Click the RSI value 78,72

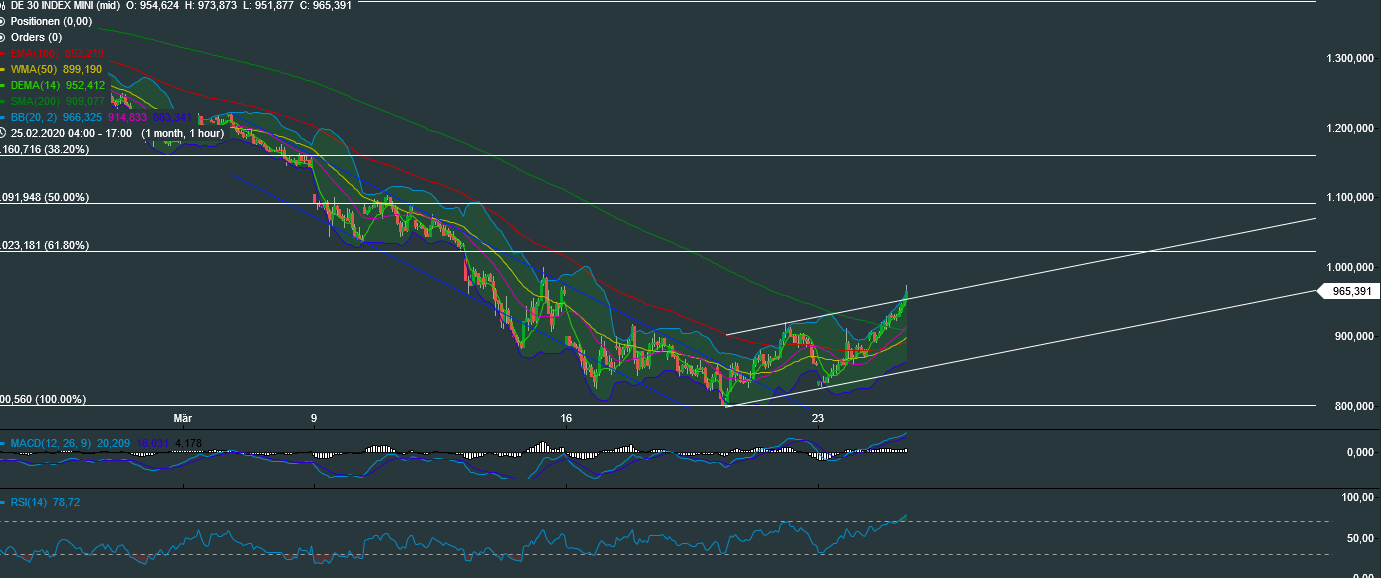coord(67,503)
